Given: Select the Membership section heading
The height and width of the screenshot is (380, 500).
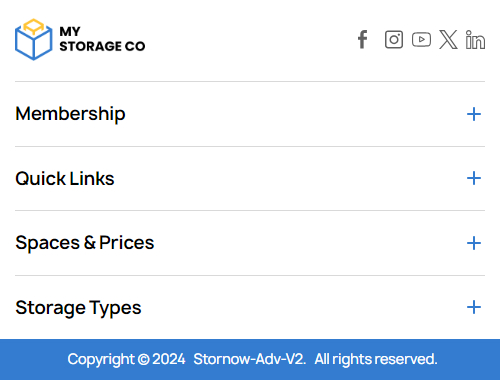Looking at the screenshot, I should (x=70, y=114).
